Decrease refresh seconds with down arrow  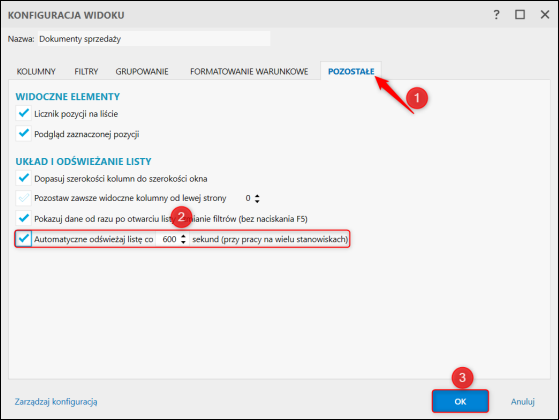point(183,242)
